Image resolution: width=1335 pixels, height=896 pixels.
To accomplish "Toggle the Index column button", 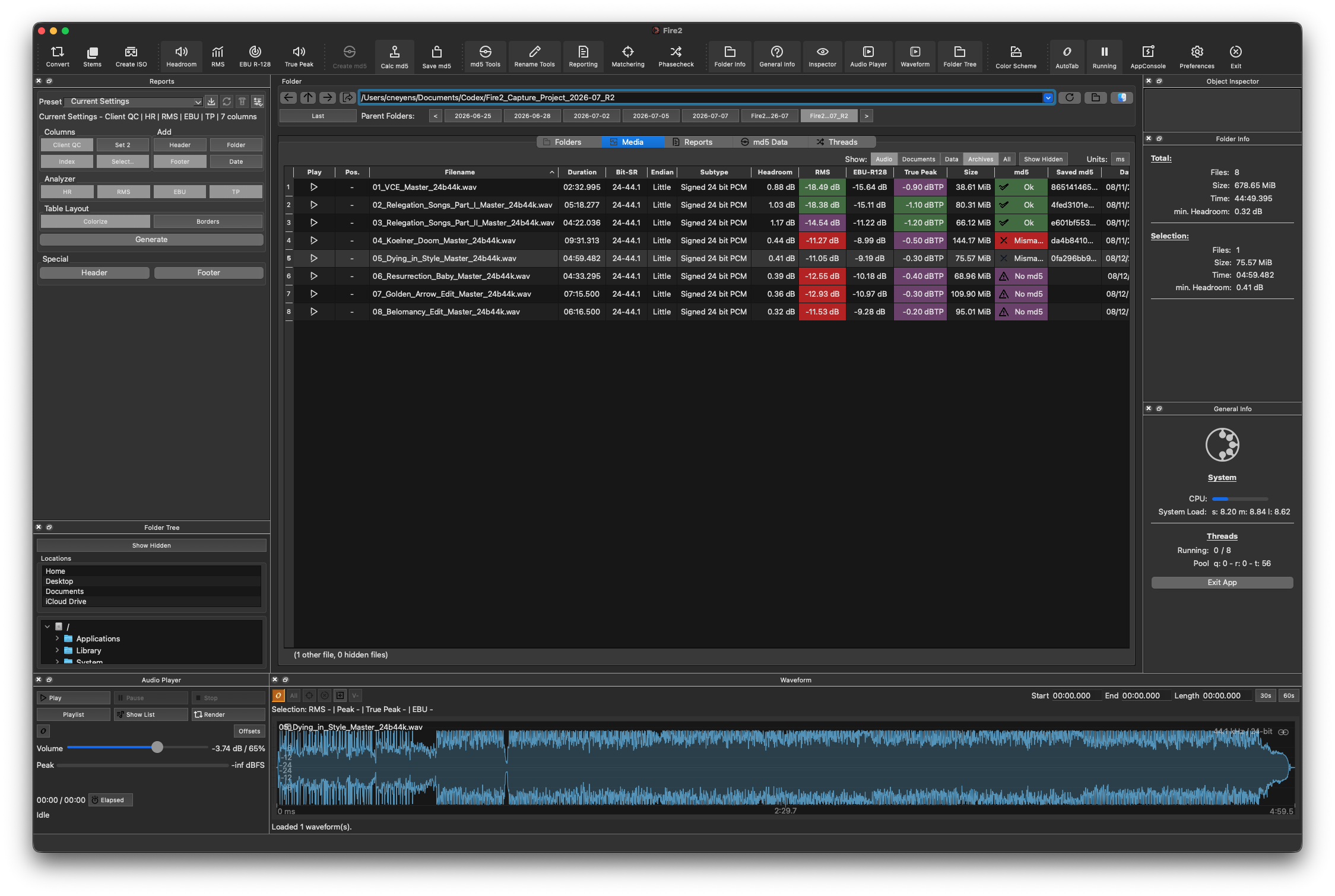I will pos(66,161).
